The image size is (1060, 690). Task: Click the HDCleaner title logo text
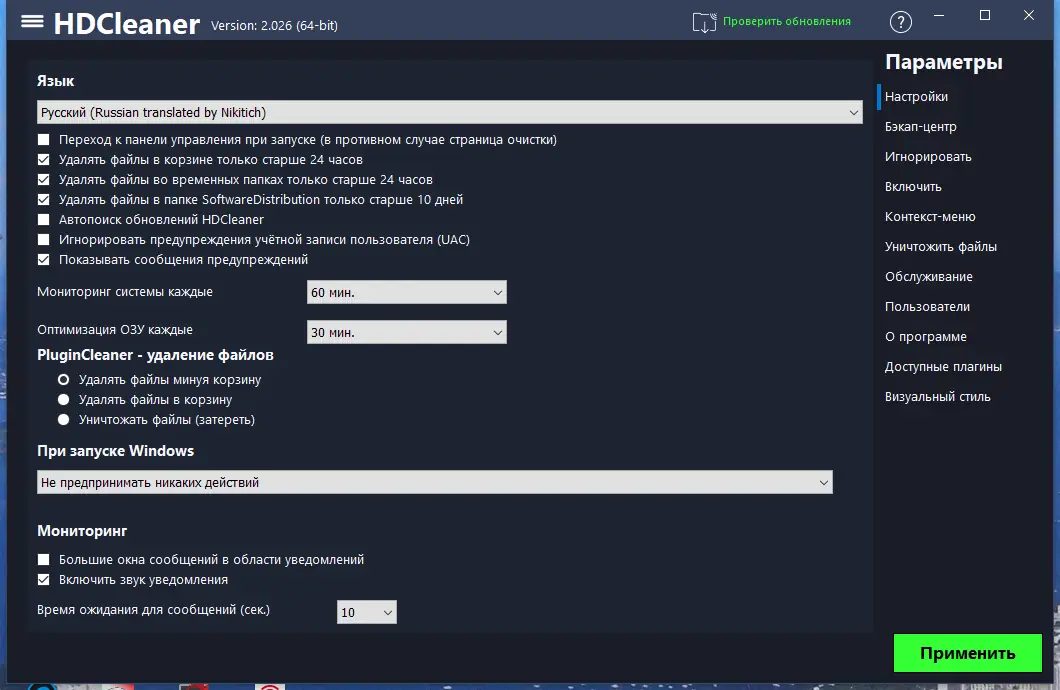[x=126, y=24]
